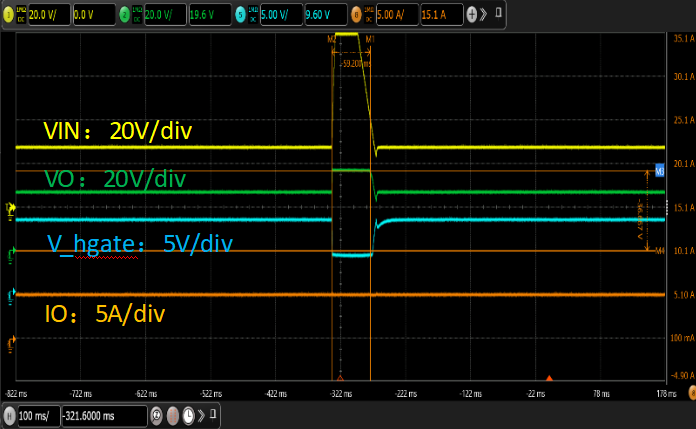Select the -321.6000 ms delay field
The width and height of the screenshot is (696, 429).
click(103, 412)
